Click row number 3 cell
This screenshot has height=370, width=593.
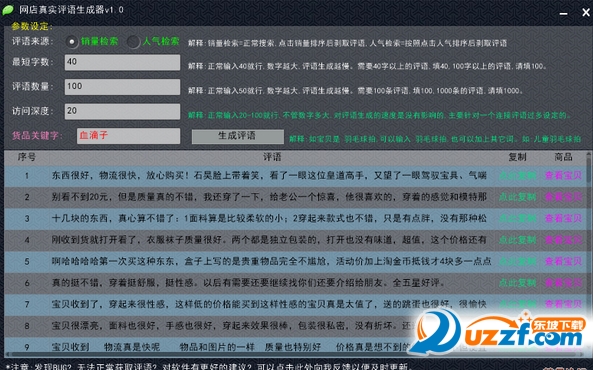point(26,219)
